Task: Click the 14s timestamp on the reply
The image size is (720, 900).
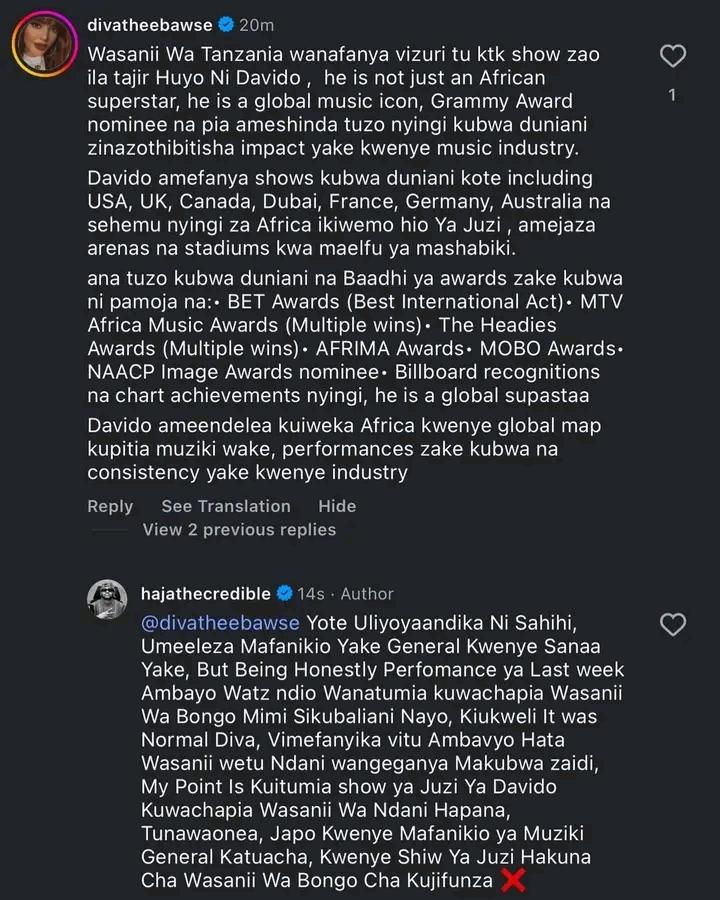Action: [x=310, y=593]
